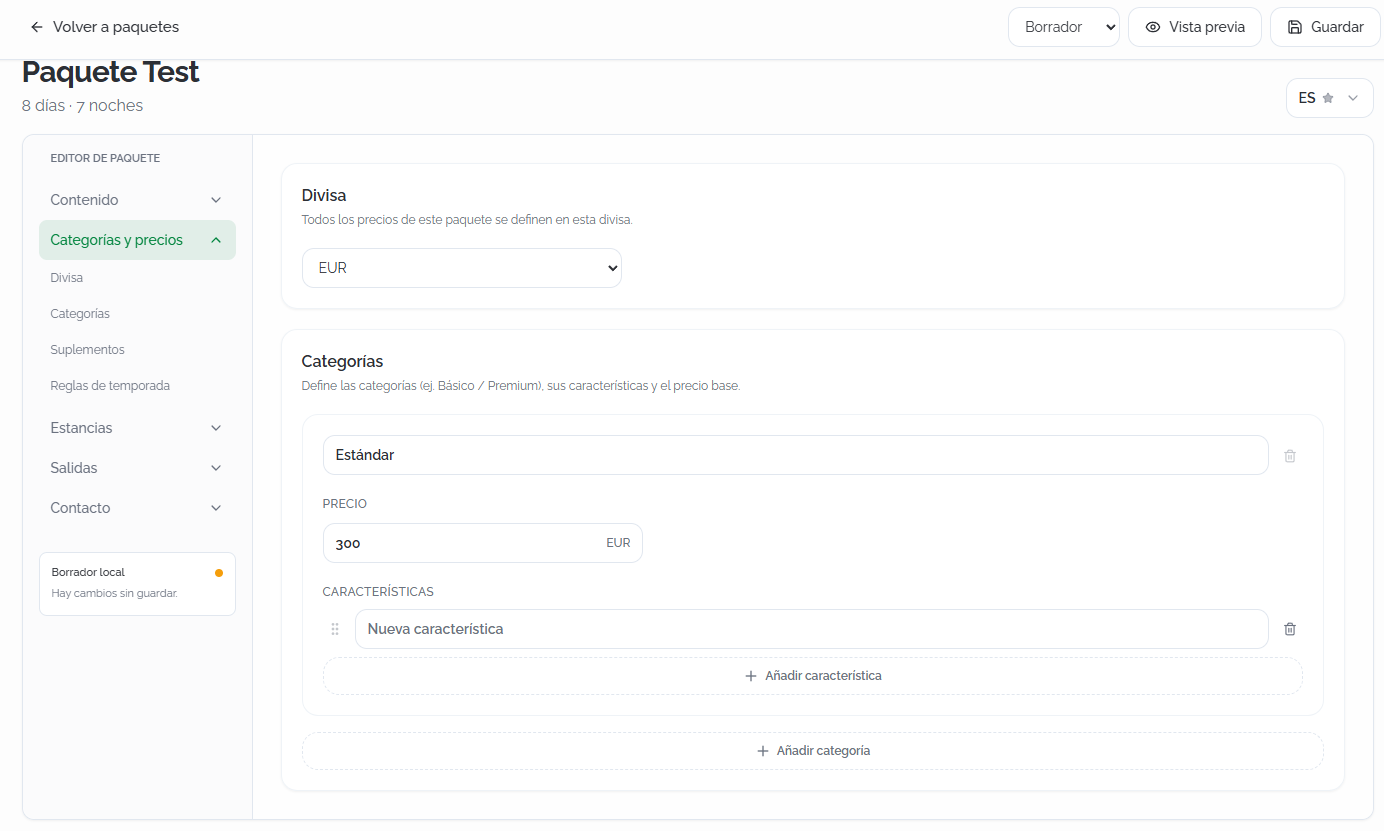This screenshot has height=831, width=1384.
Task: Click the '8 días · 7 noches' text
Action: [82, 106]
